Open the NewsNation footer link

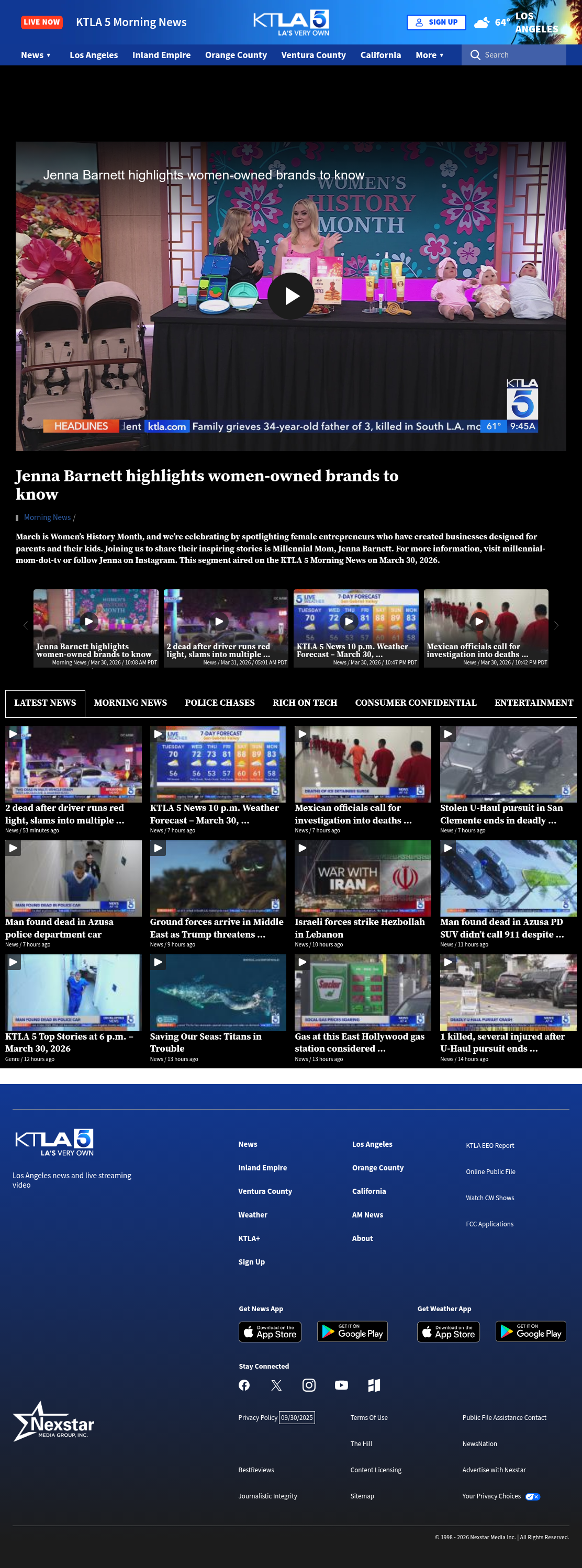tap(480, 1444)
